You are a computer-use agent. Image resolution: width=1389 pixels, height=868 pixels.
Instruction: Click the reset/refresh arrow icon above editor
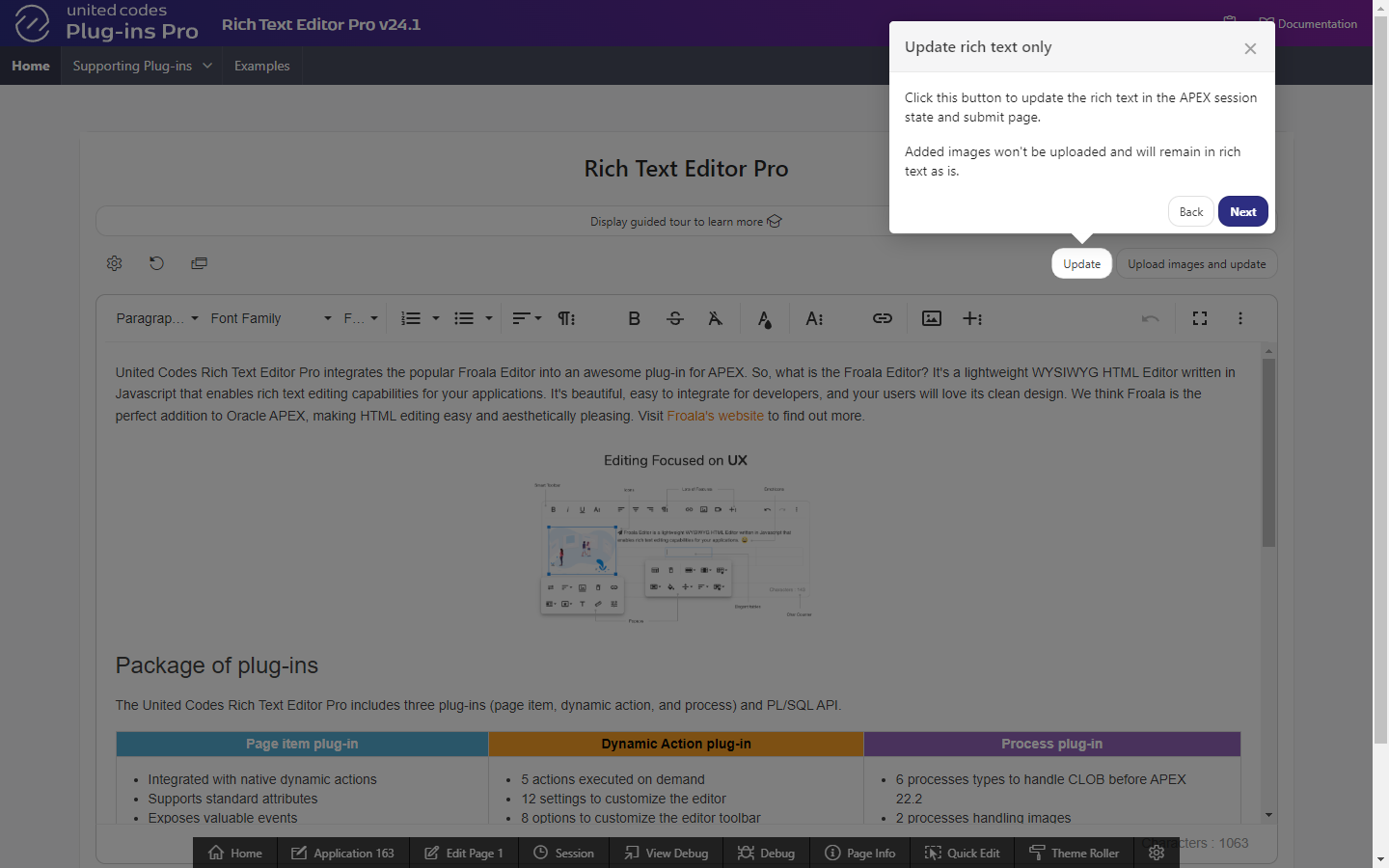click(156, 263)
